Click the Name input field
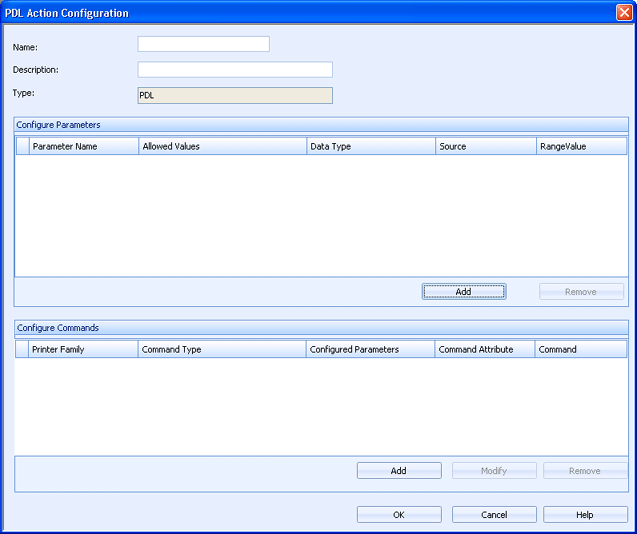 coord(204,44)
